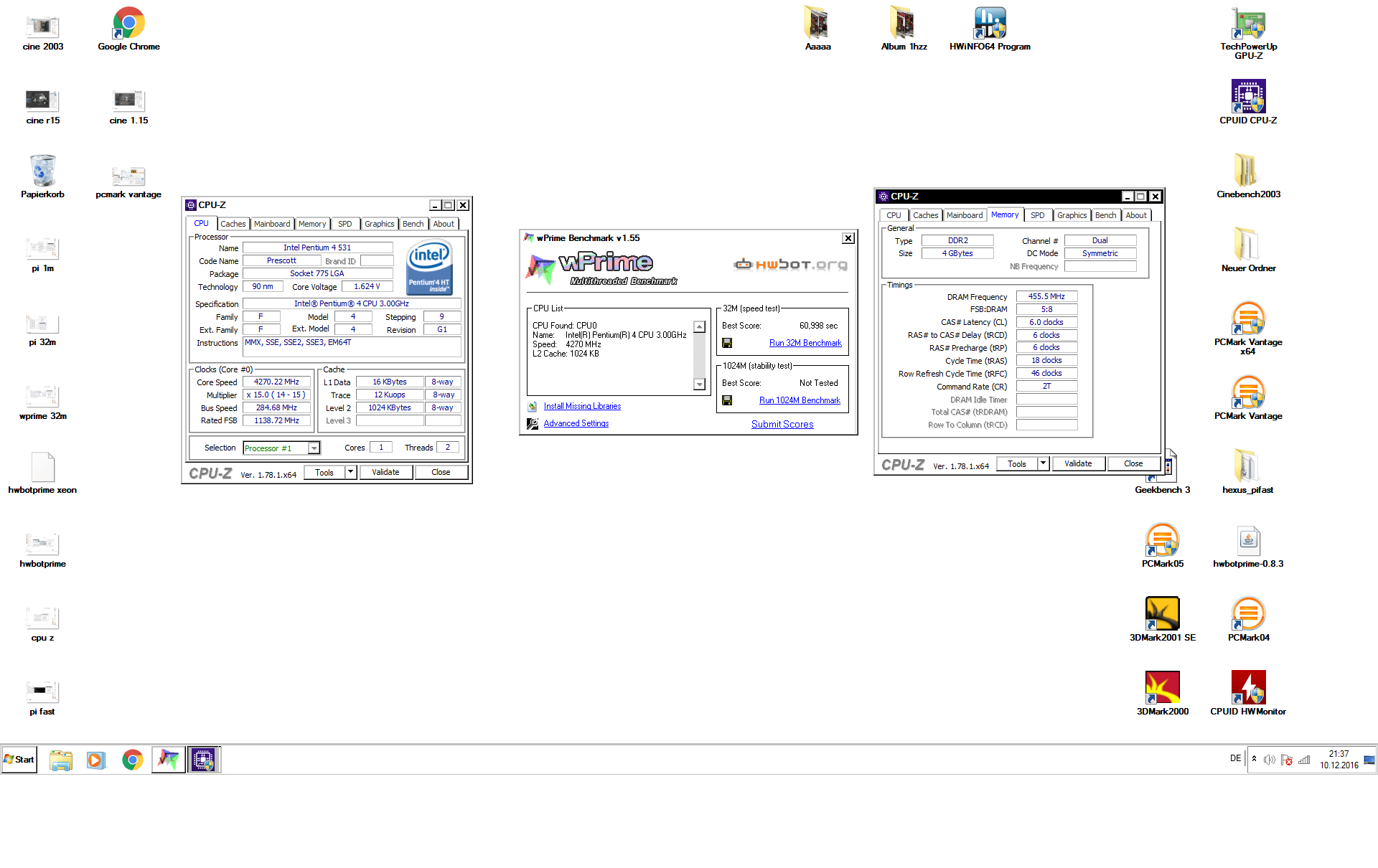Expand Tools dropdown arrow in right CPU-Z

click(1044, 463)
